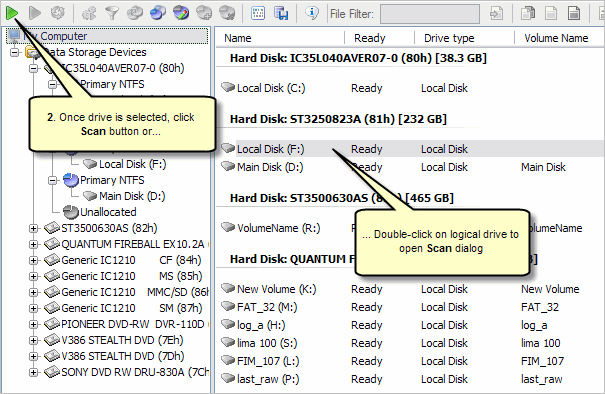Select Local Disk (F:) in the tree
The width and height of the screenshot is (605, 394).
(x=132, y=164)
